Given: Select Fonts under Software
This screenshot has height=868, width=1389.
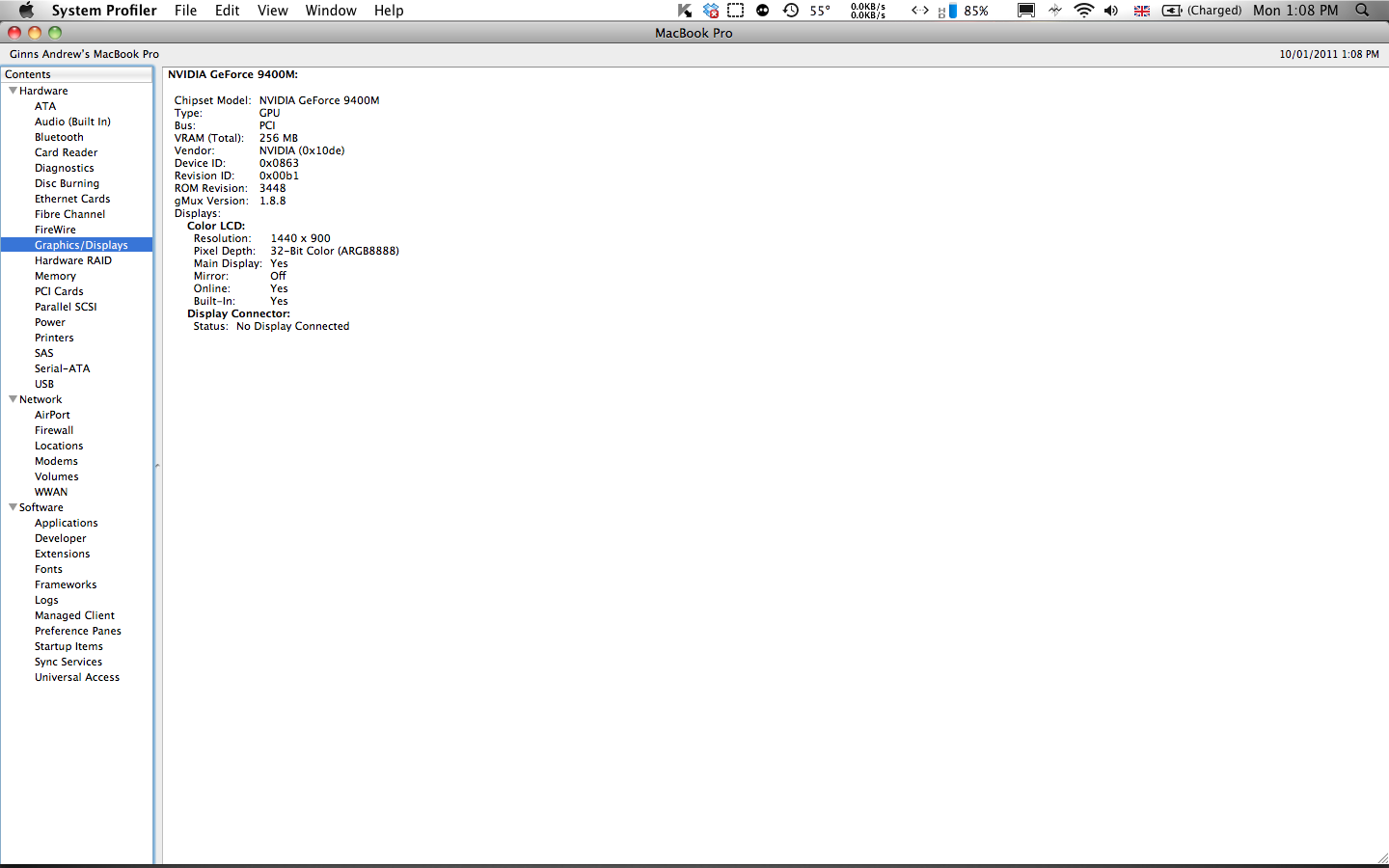Looking at the screenshot, I should click(48, 569).
